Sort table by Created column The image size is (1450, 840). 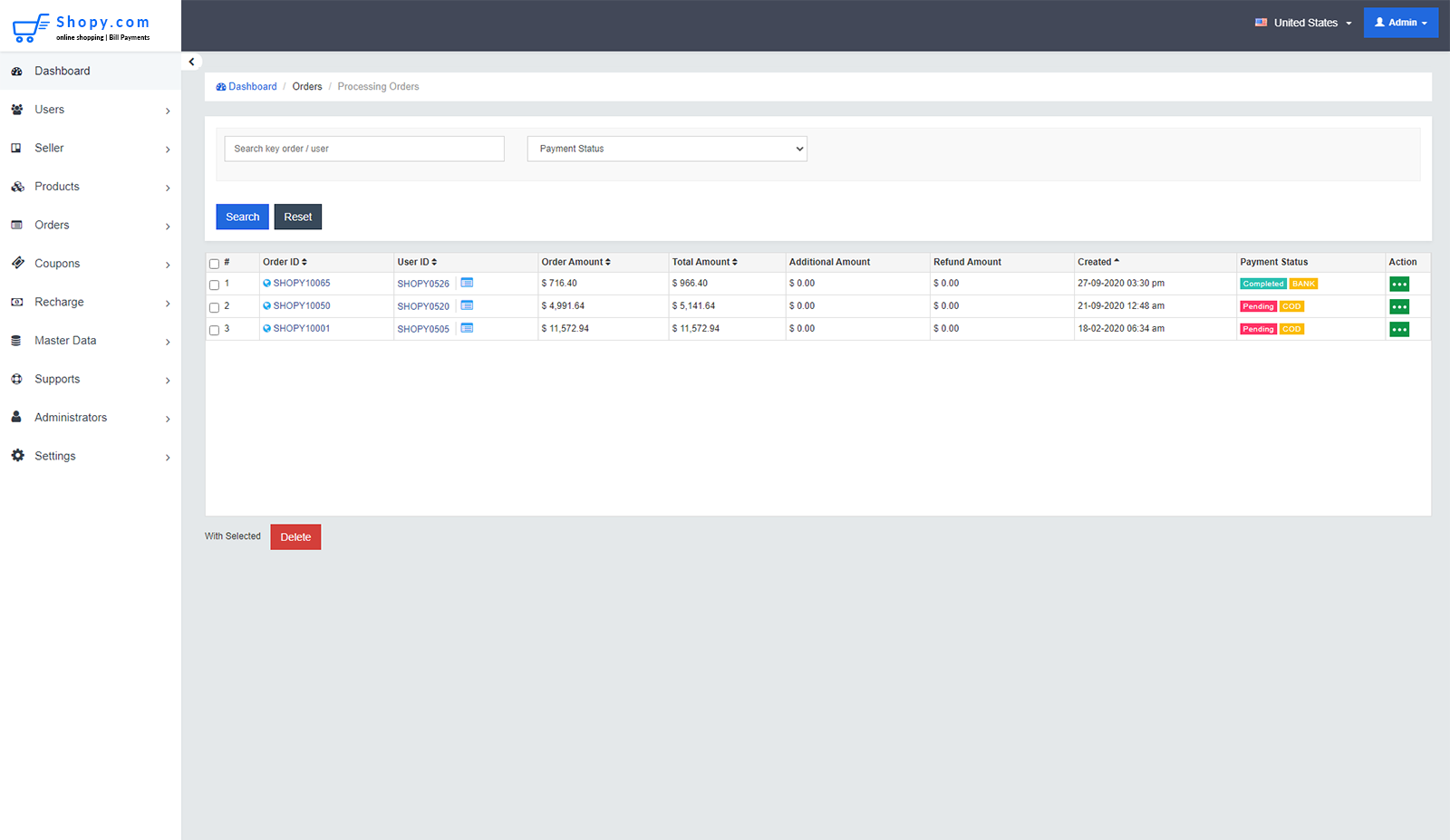tap(1098, 262)
